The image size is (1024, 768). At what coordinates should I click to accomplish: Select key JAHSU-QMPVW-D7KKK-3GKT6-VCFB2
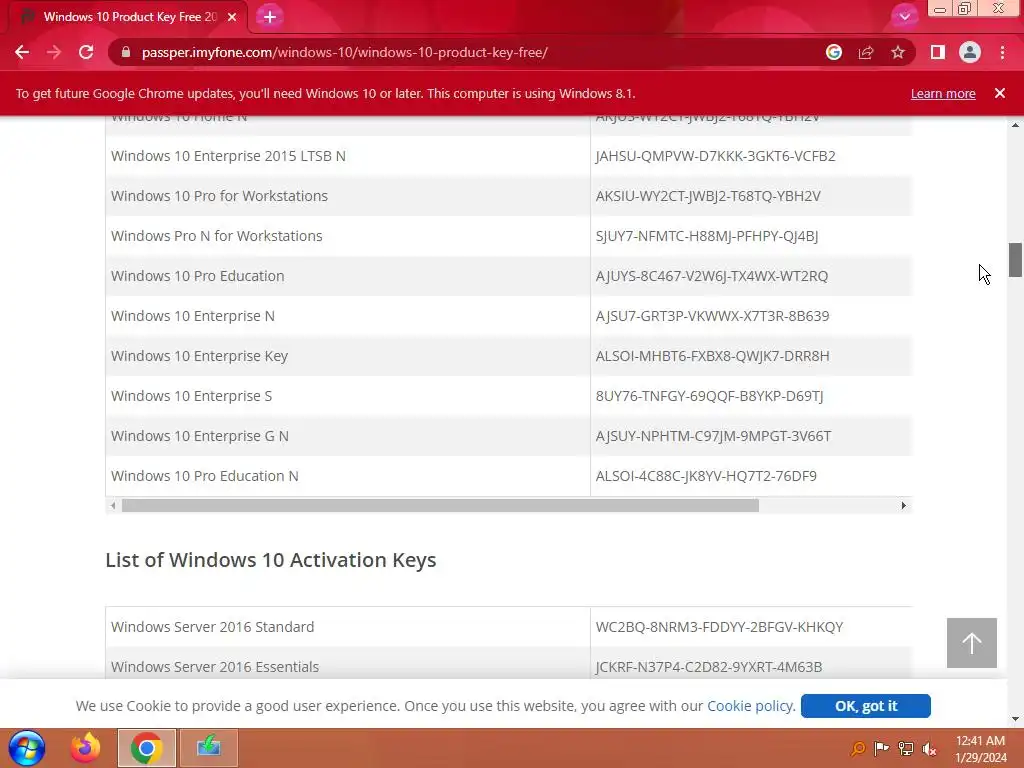coord(715,156)
